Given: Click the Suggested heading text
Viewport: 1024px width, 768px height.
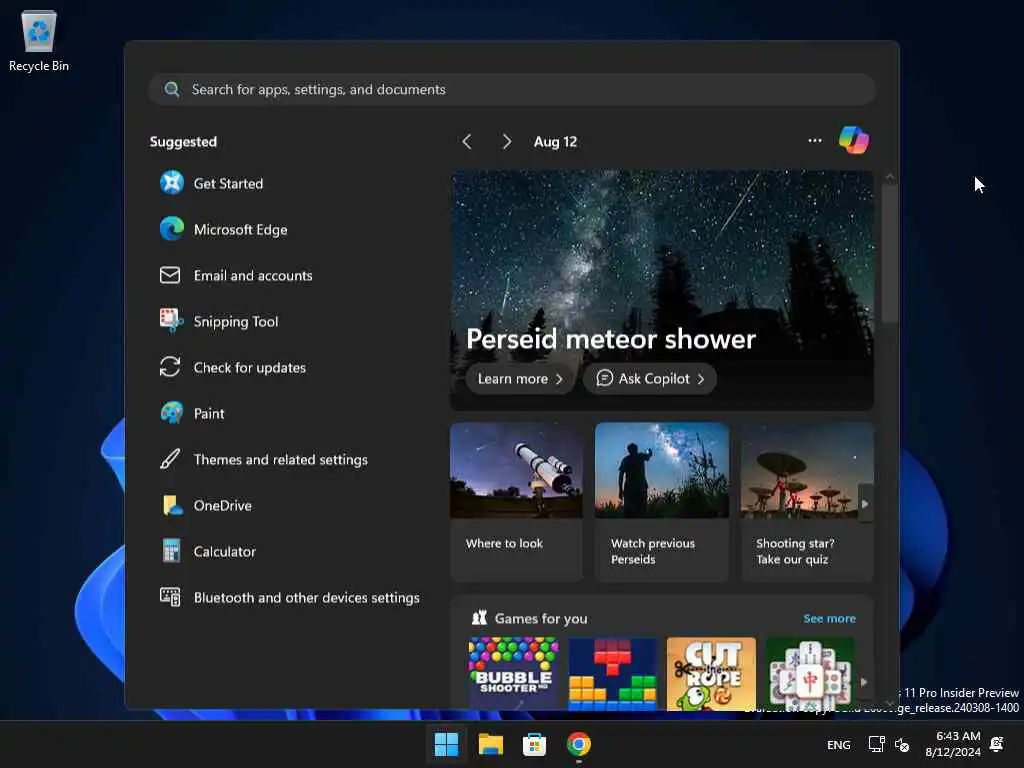Looking at the screenshot, I should pos(183,142).
